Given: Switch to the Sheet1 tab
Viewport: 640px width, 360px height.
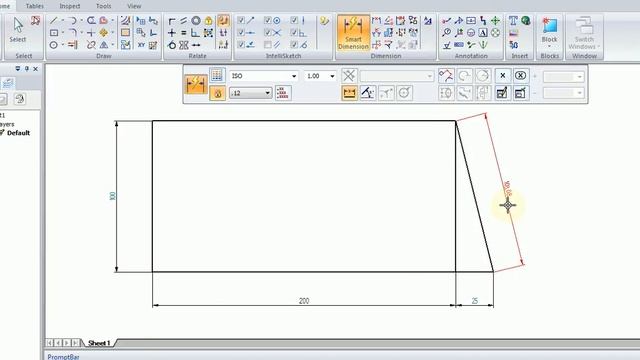Looking at the screenshot, I should pyautogui.click(x=99, y=343).
